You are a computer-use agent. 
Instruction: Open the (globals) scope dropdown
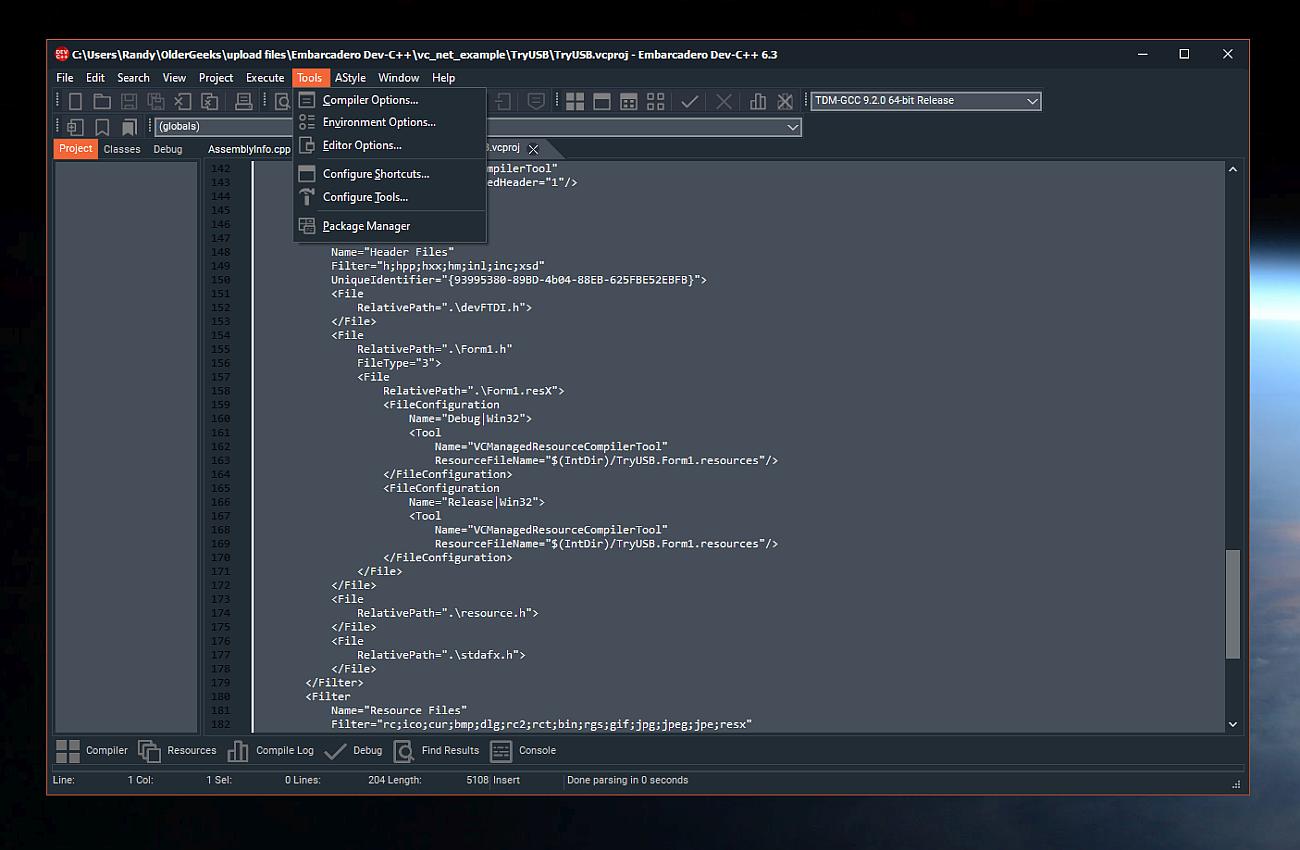223,127
